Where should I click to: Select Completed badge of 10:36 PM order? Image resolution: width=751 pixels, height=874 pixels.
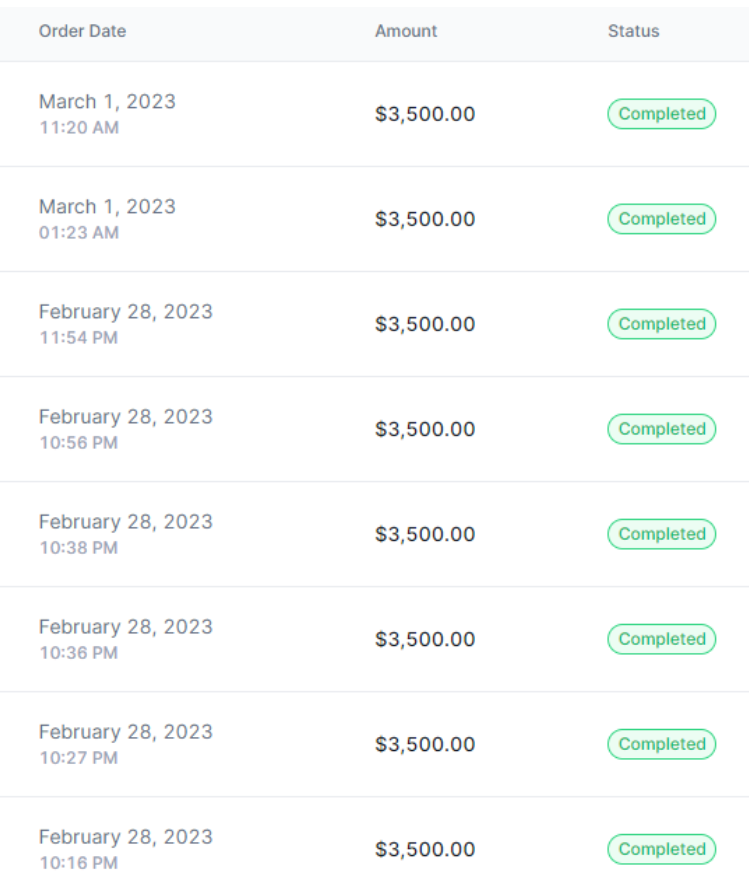661,639
